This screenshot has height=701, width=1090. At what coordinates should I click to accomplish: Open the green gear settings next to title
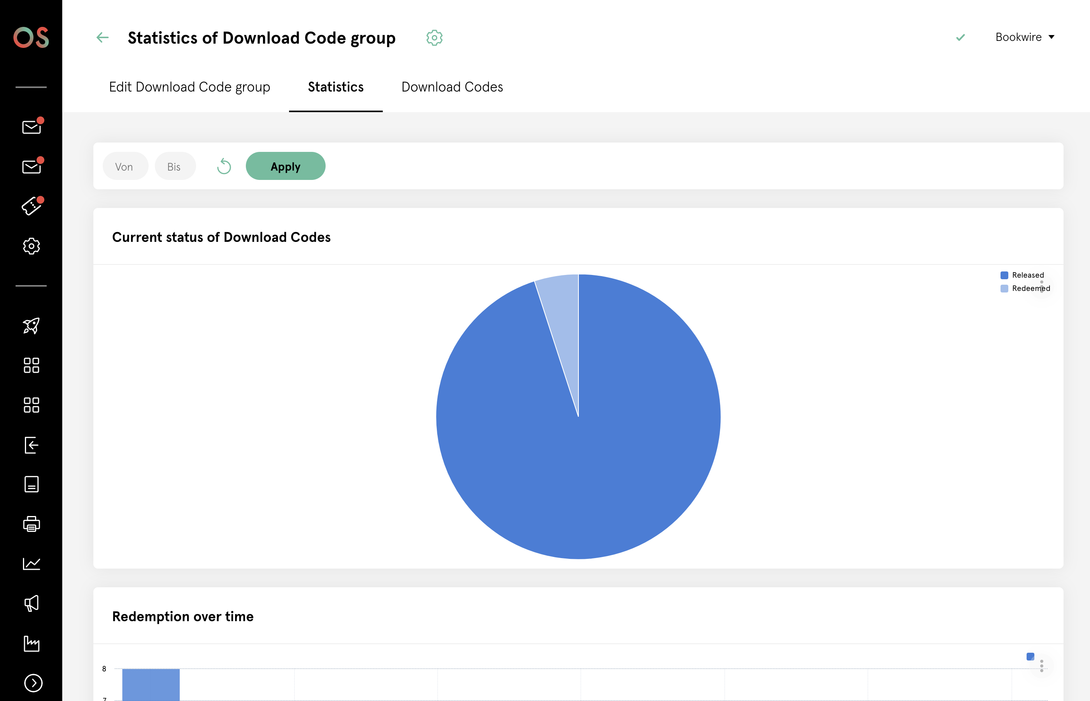tap(434, 38)
